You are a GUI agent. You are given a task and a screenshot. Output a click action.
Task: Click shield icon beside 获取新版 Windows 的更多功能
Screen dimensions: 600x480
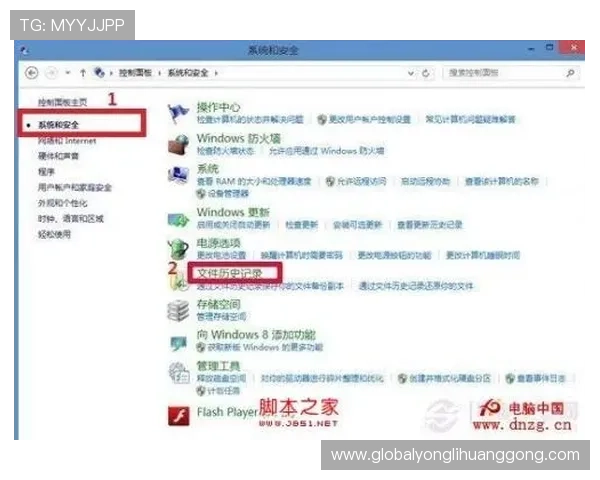point(200,348)
